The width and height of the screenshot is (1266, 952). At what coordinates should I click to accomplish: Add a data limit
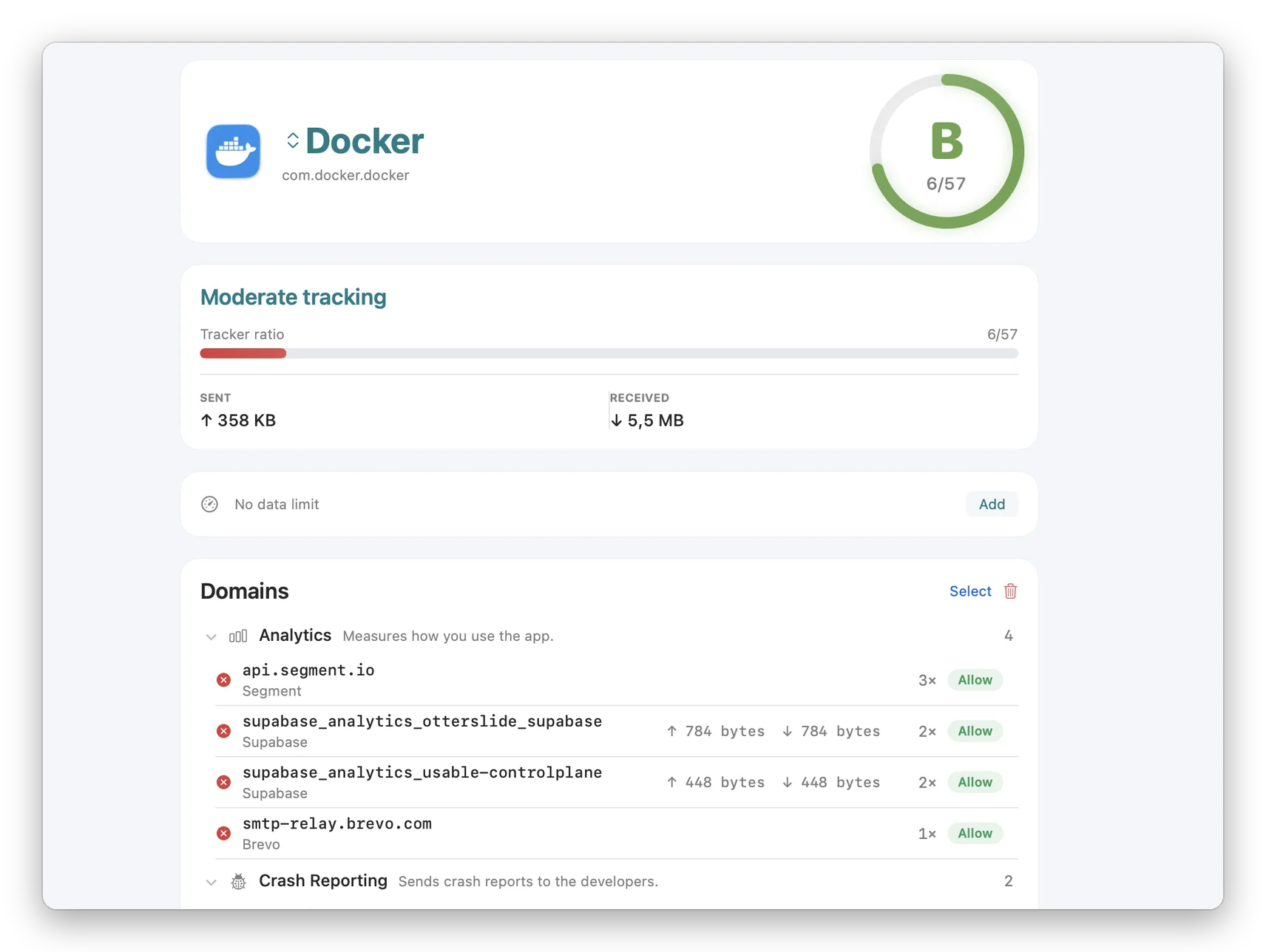tap(992, 504)
